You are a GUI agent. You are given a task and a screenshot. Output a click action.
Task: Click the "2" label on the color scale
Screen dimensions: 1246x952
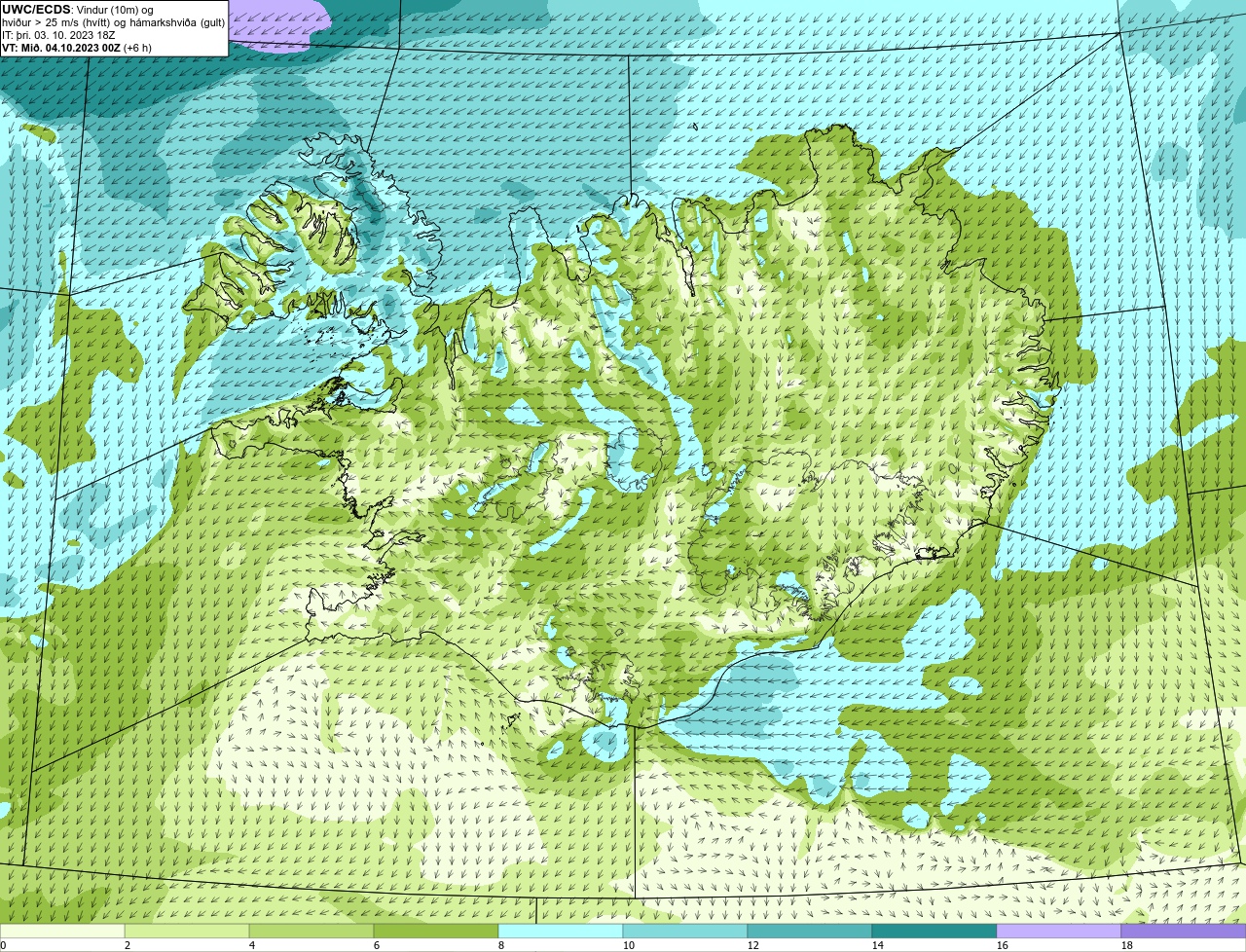128,945
